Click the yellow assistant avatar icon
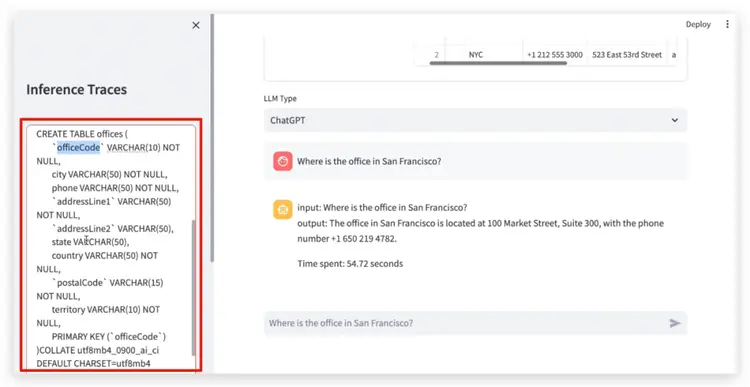Image resolution: width=750 pixels, height=387 pixels. (x=283, y=210)
